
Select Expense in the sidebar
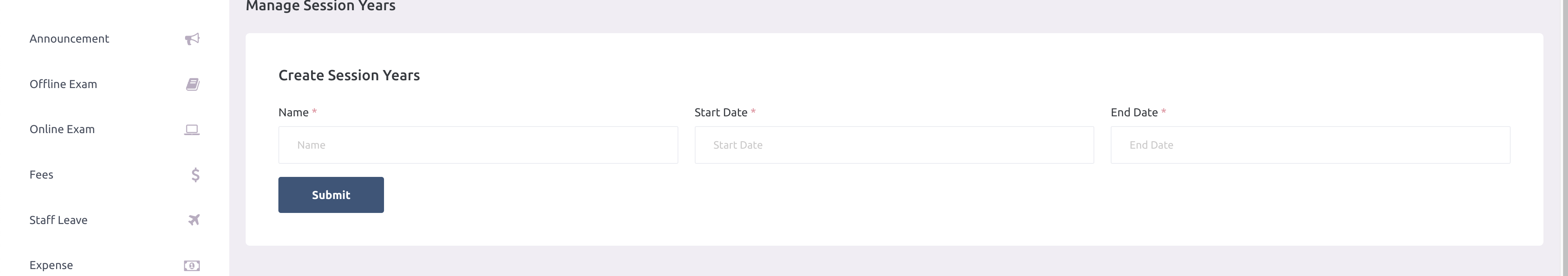pos(115,265)
